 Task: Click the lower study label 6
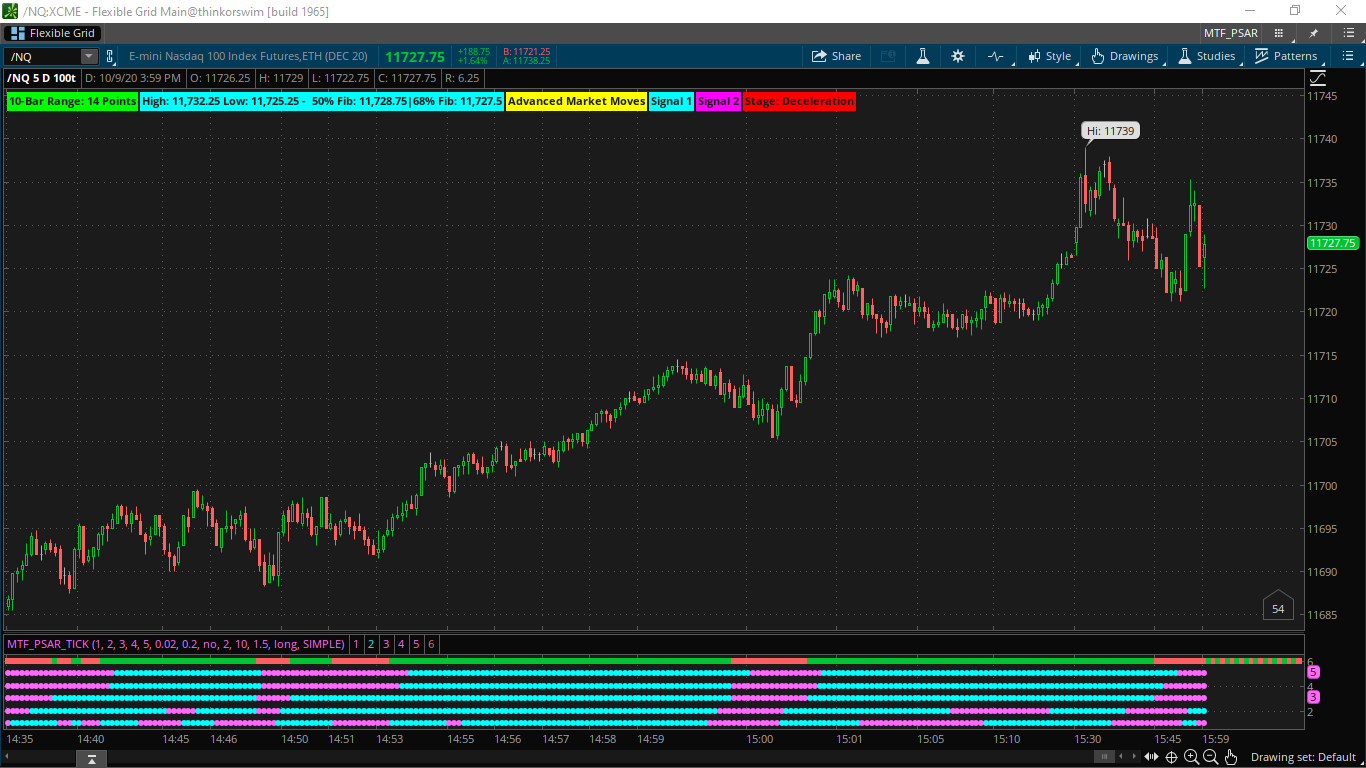431,644
